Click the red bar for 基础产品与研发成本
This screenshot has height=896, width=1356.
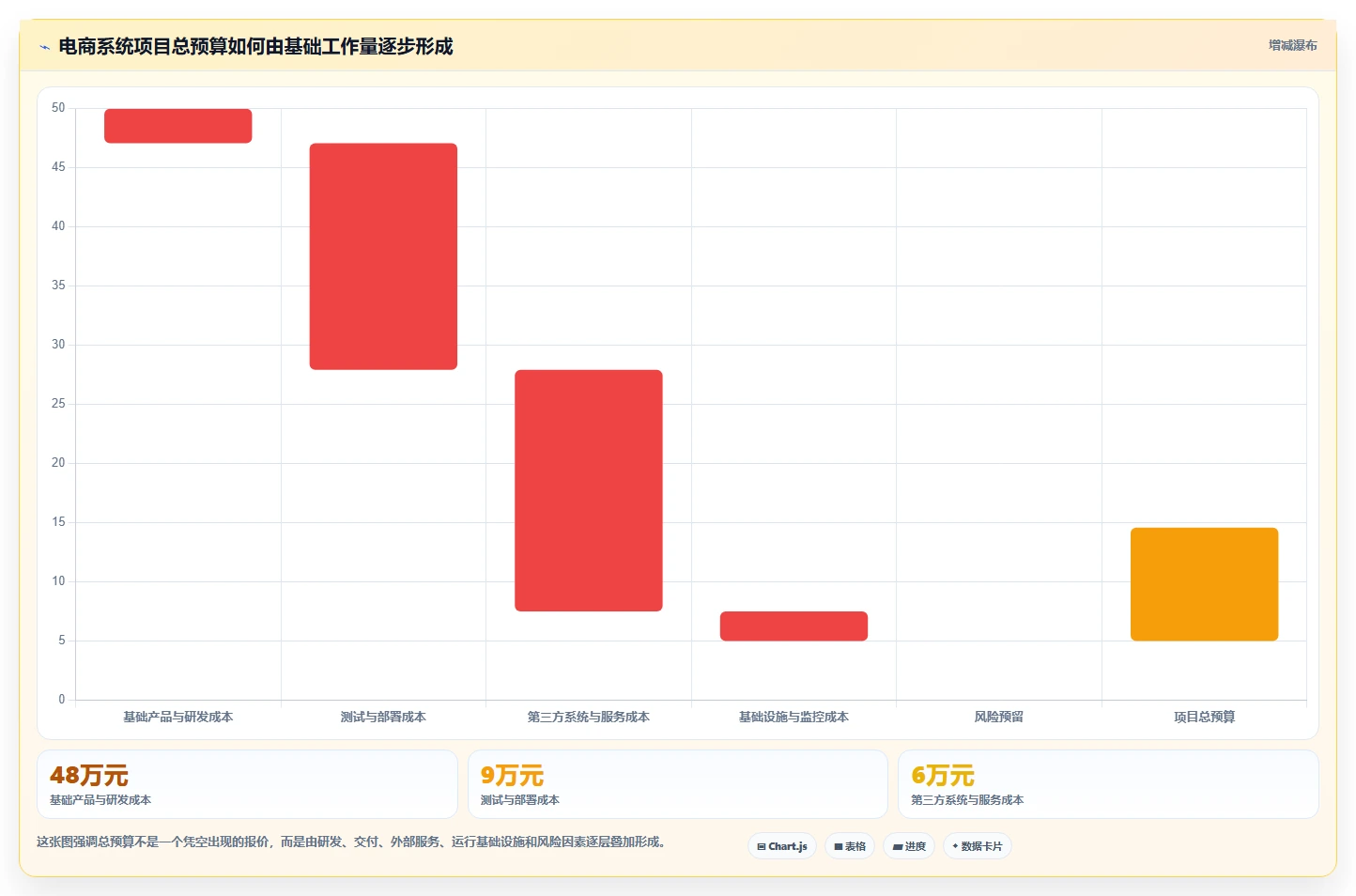[178, 126]
